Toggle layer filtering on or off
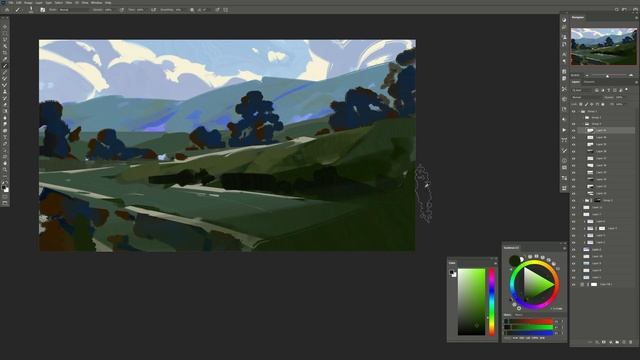This screenshot has width=640, height=360. (x=627, y=89)
